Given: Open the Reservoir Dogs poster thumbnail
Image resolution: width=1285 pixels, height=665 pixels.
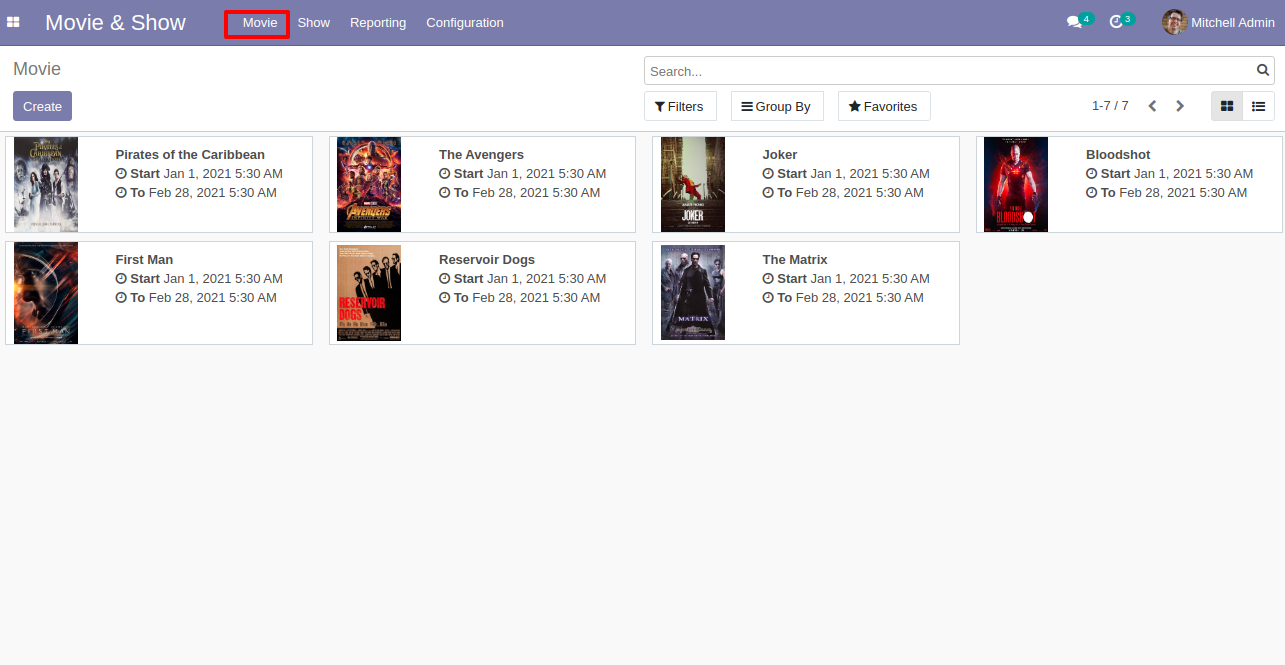Looking at the screenshot, I should [369, 293].
